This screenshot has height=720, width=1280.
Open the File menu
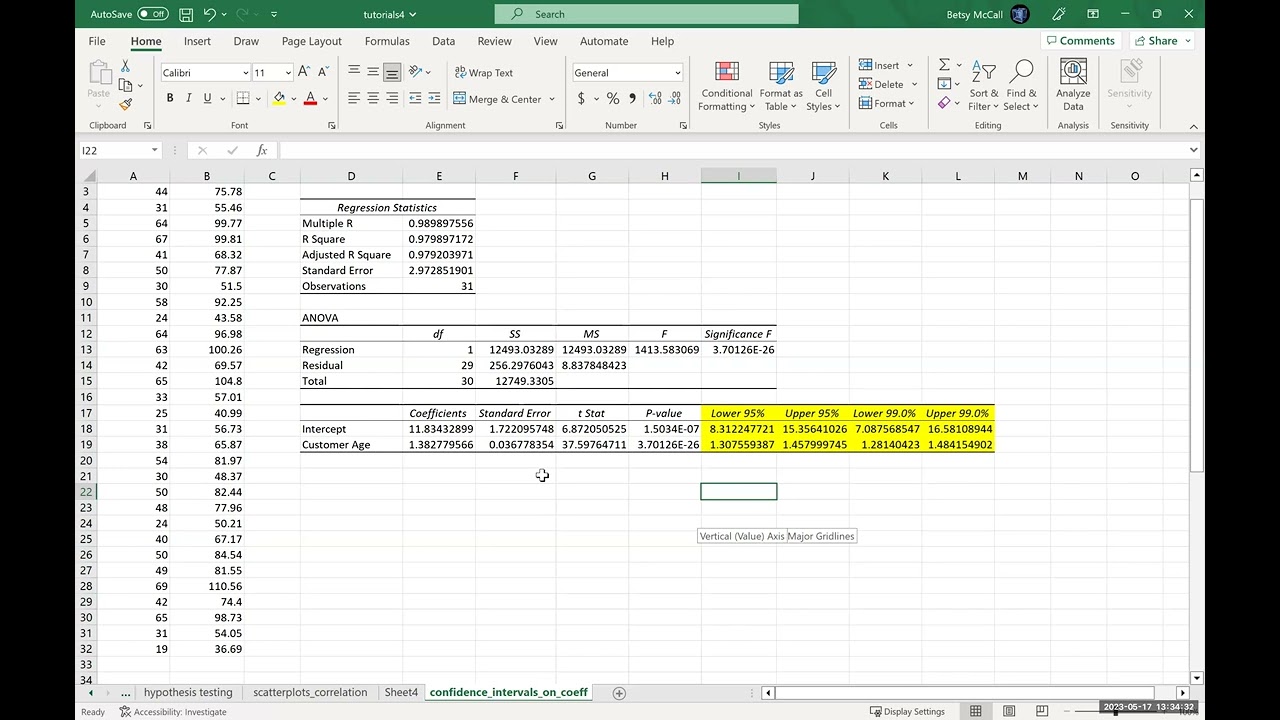[x=97, y=41]
